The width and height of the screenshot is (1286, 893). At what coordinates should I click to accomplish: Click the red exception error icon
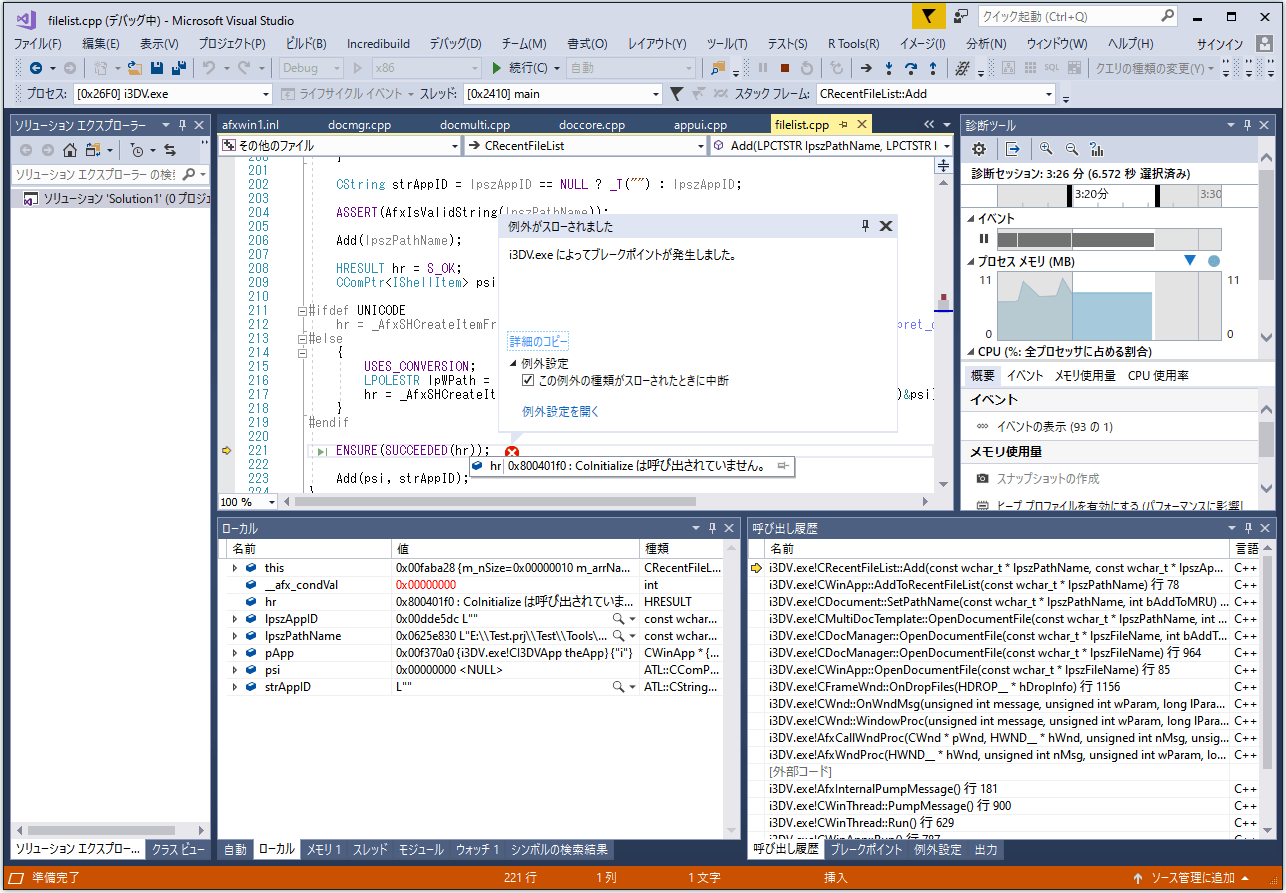pyautogui.click(x=512, y=452)
